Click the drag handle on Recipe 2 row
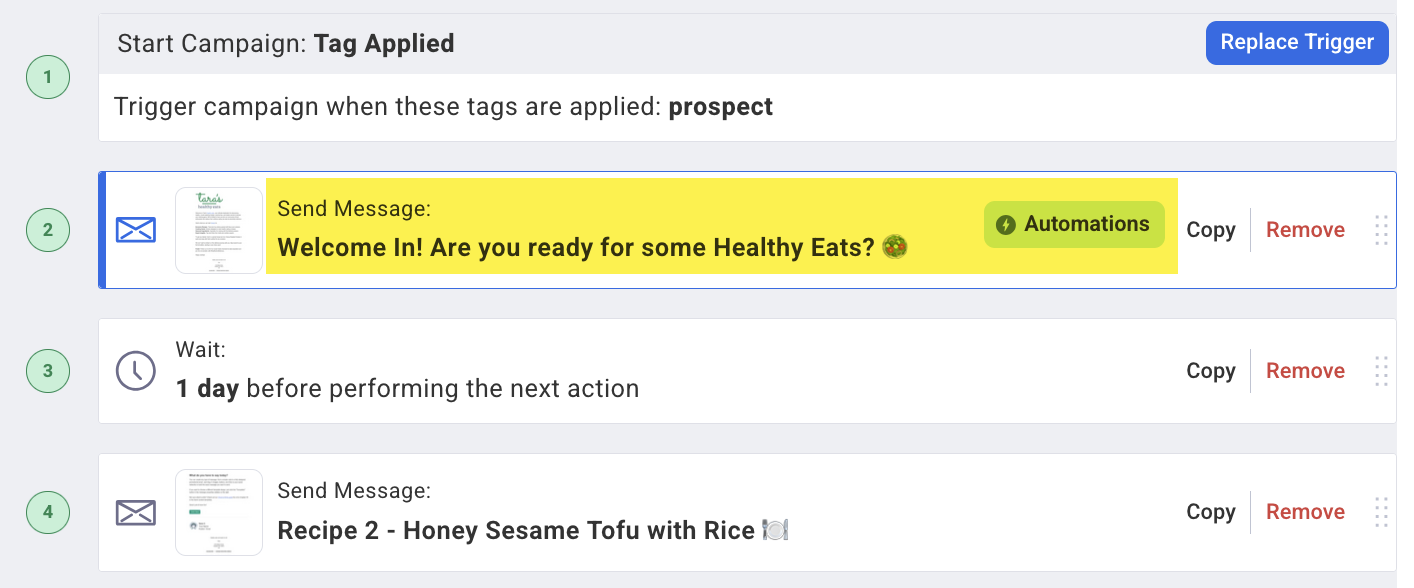 click(x=1381, y=512)
